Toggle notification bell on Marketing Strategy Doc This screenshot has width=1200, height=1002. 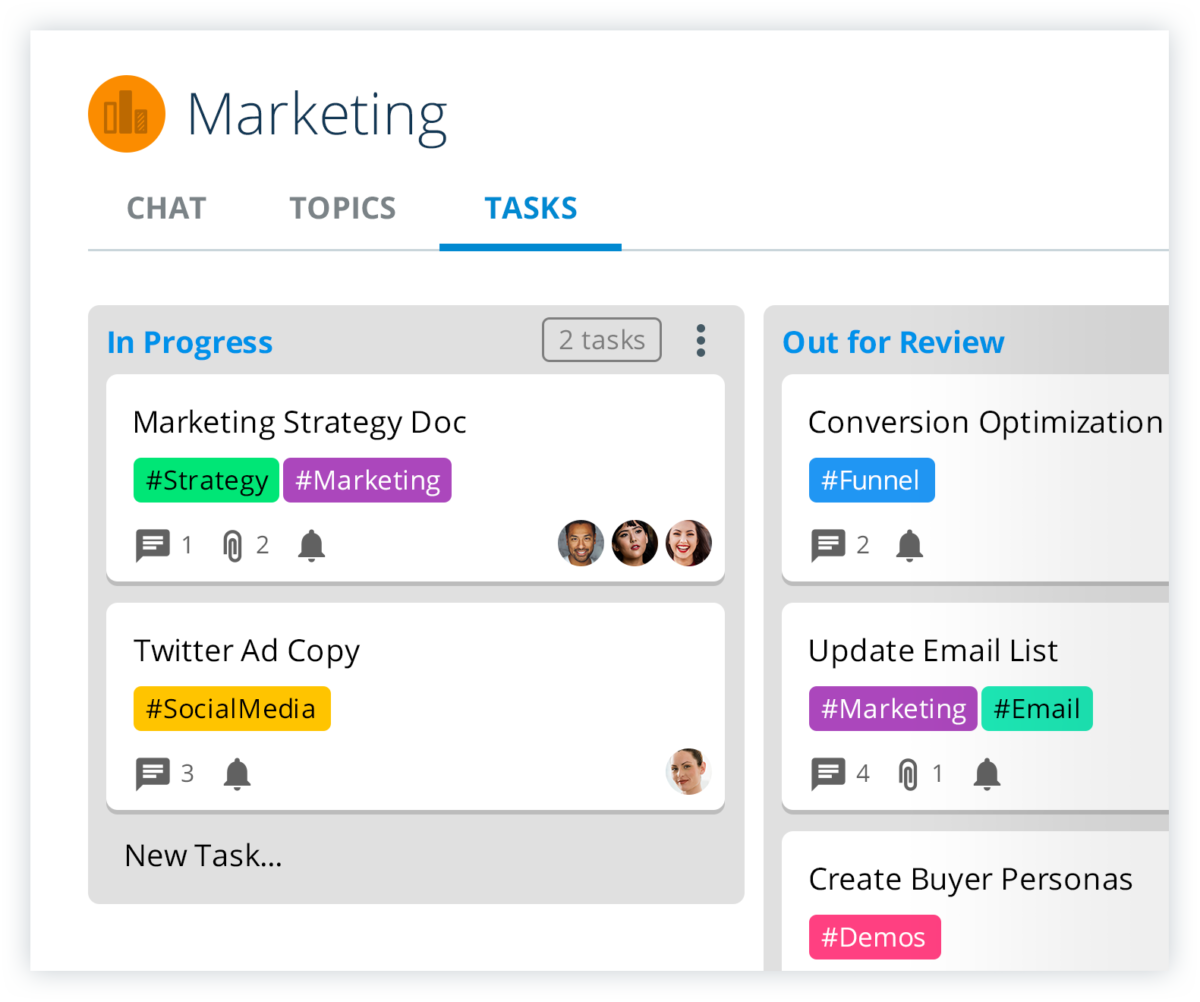point(312,545)
